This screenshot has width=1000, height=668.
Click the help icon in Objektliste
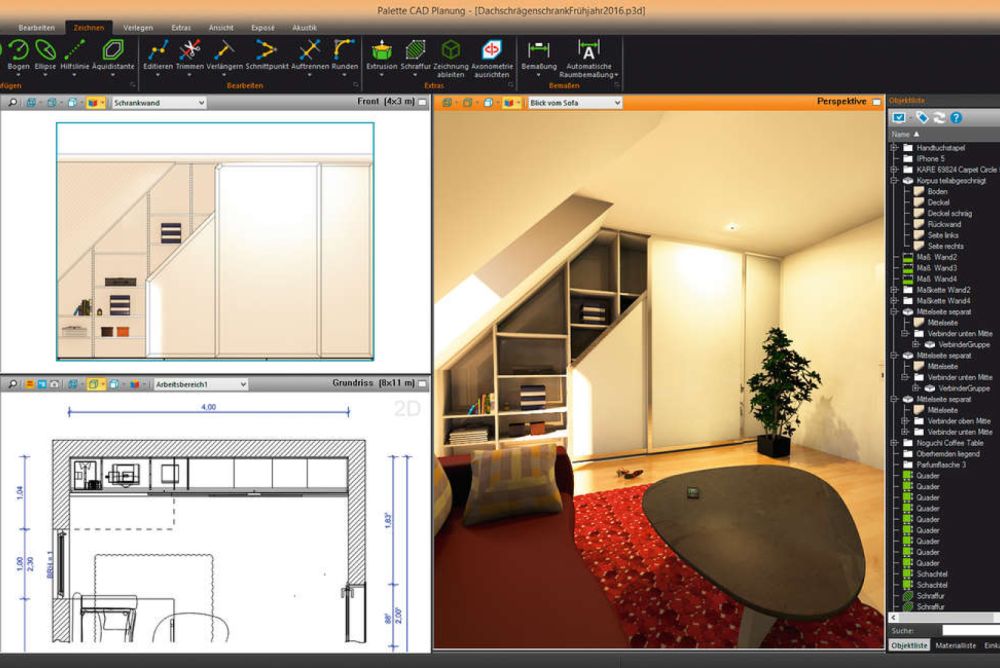coord(956,118)
